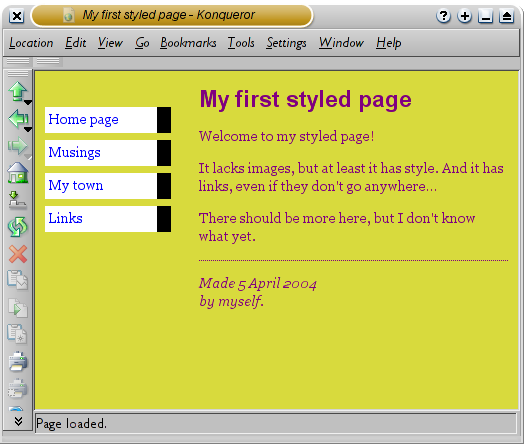The width and height of the screenshot is (524, 444).
Task: Follow the My town link
Action: [x=76, y=185]
